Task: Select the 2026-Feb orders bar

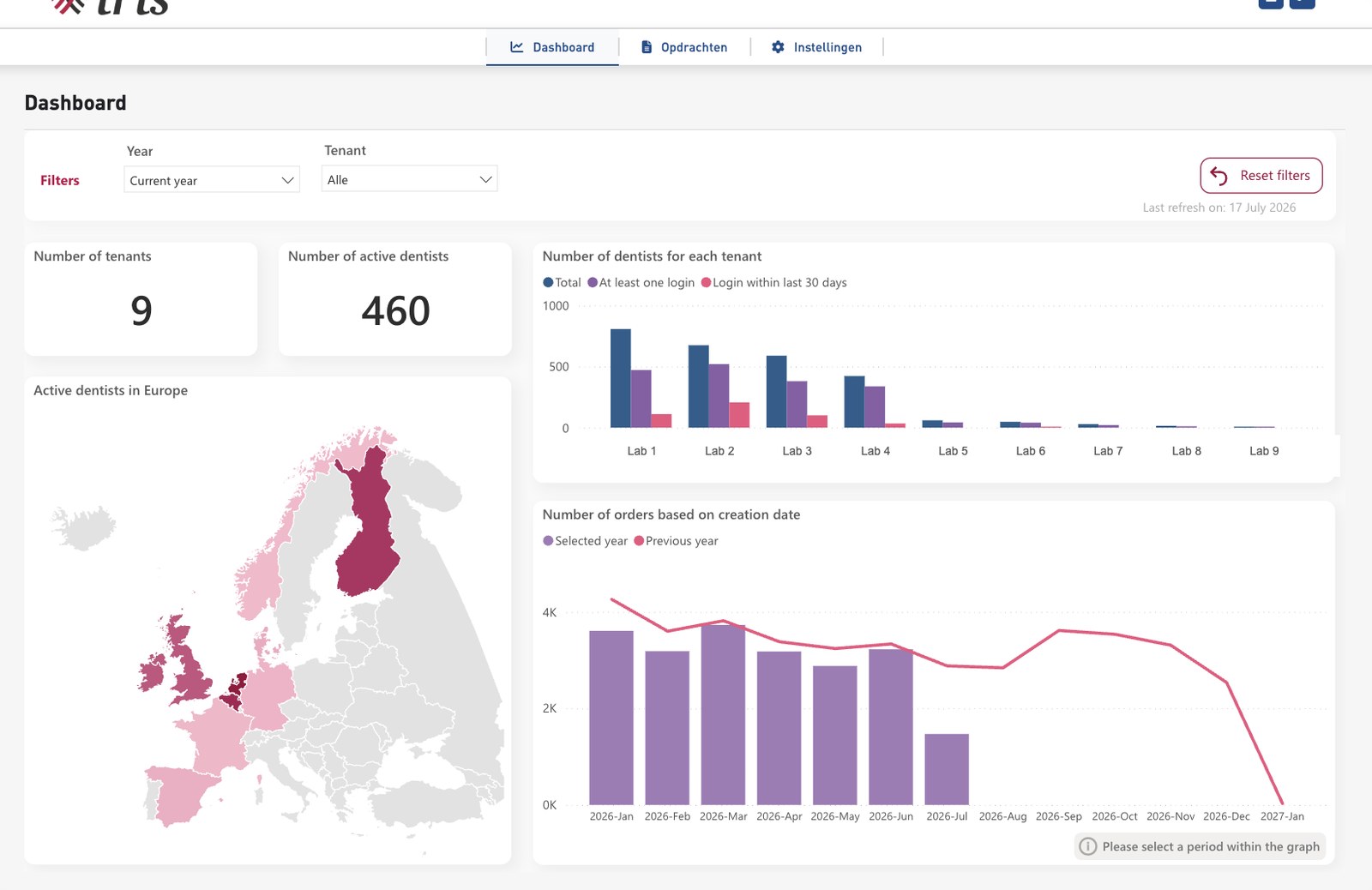Action: coord(667,728)
